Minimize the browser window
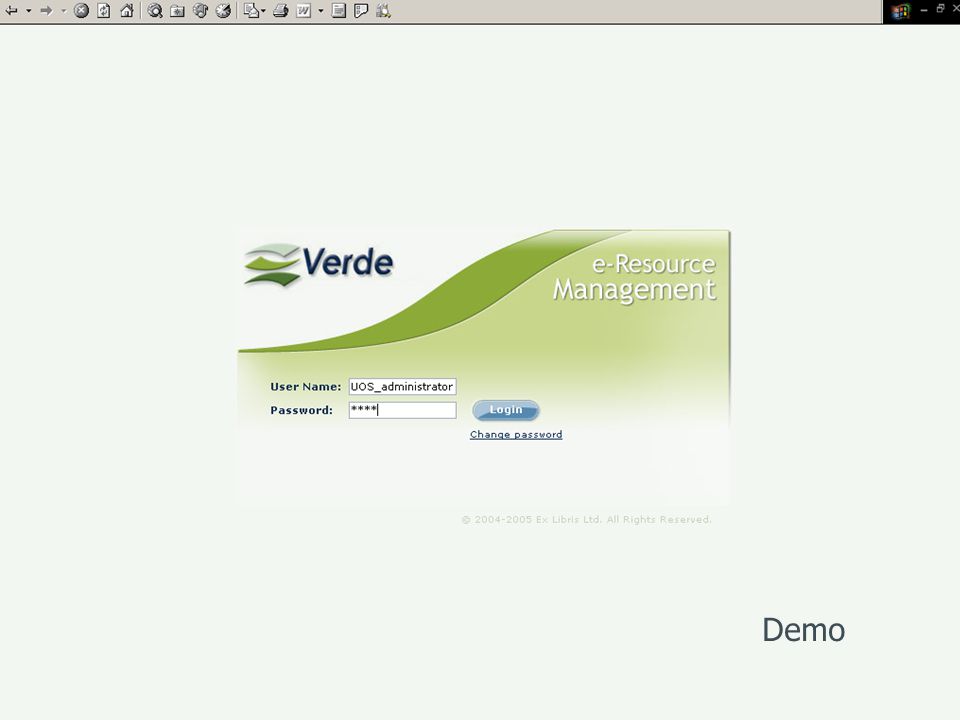The width and height of the screenshot is (960, 720). point(924,9)
